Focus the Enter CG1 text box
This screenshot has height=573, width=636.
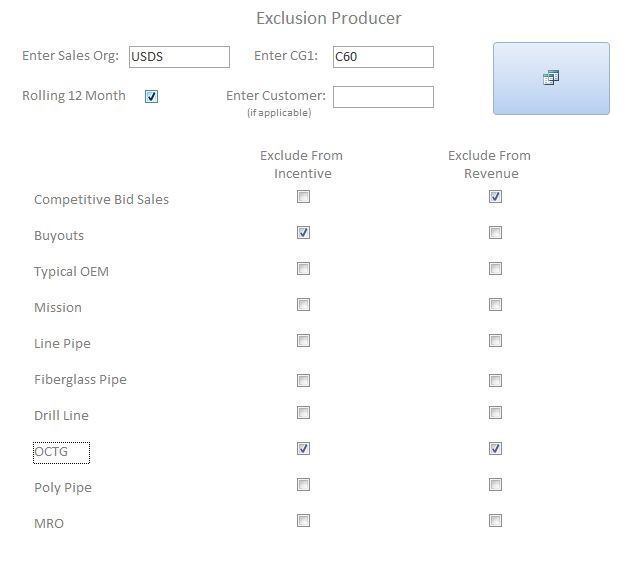pyautogui.click(x=383, y=57)
